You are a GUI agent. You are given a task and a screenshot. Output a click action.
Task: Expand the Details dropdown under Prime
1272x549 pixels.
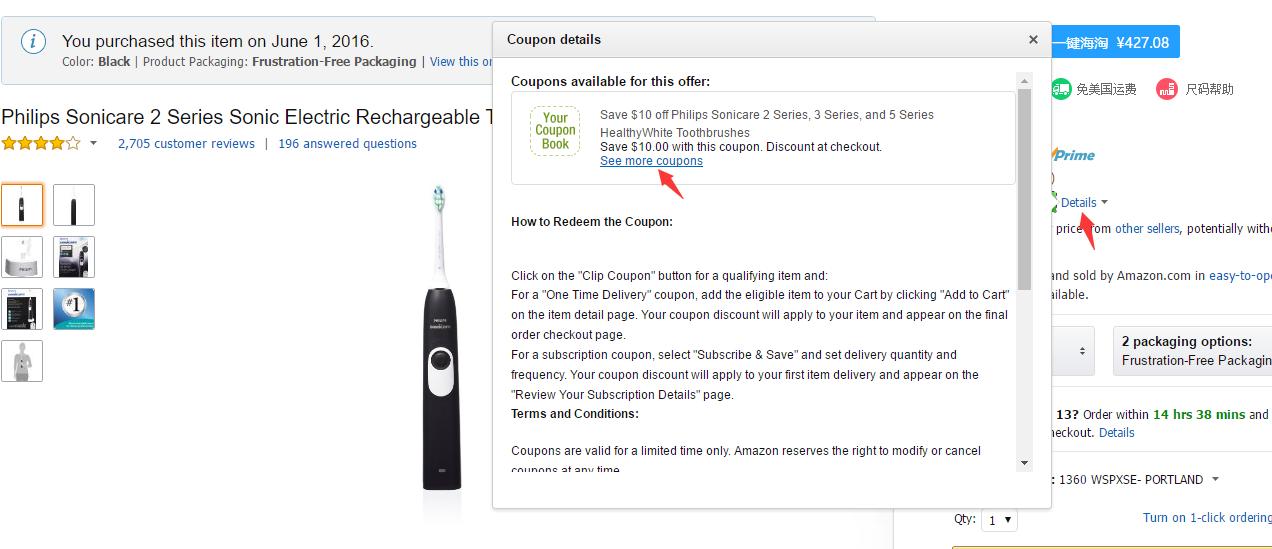click(1084, 202)
